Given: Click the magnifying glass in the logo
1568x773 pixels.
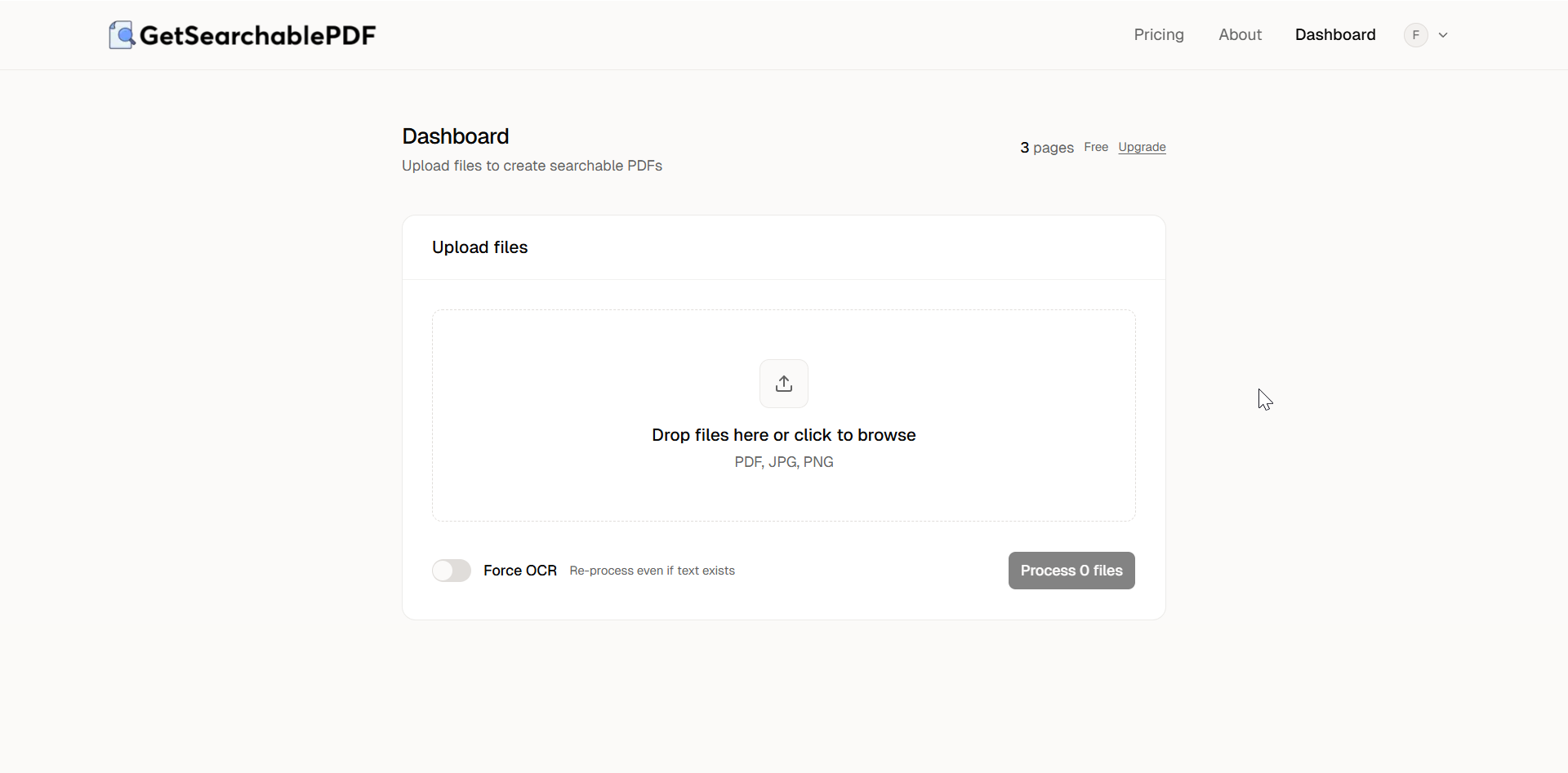Looking at the screenshot, I should [x=127, y=37].
